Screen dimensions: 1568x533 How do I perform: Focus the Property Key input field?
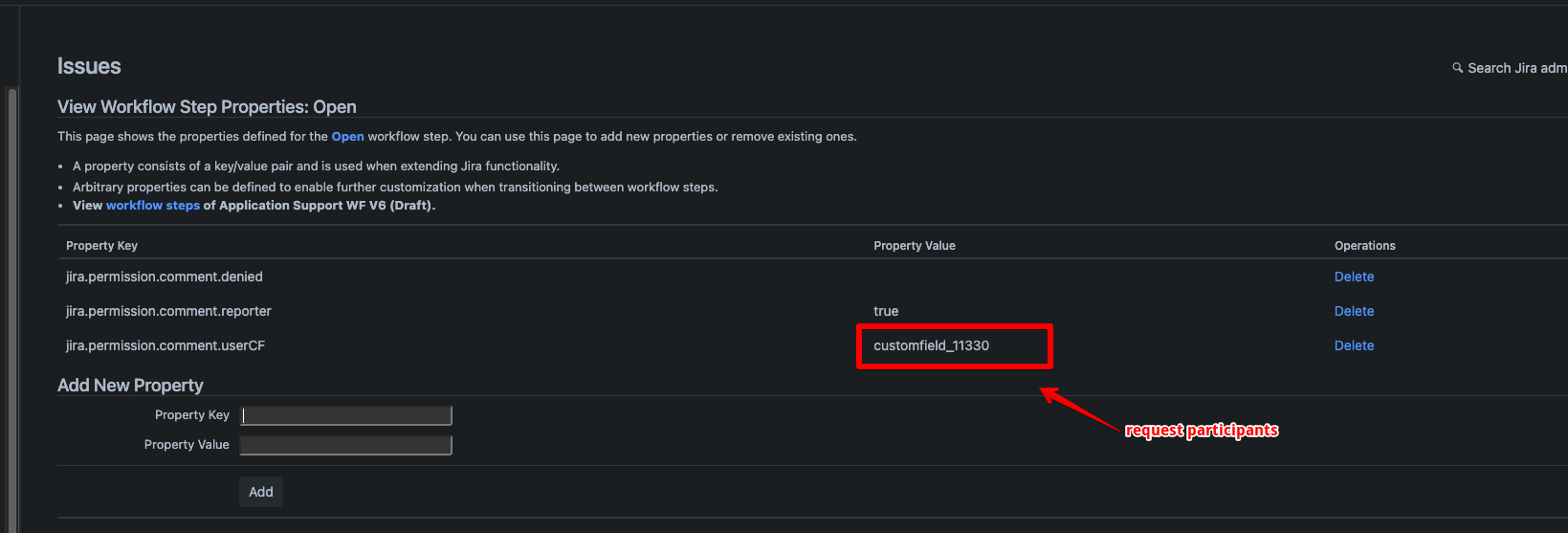345,415
